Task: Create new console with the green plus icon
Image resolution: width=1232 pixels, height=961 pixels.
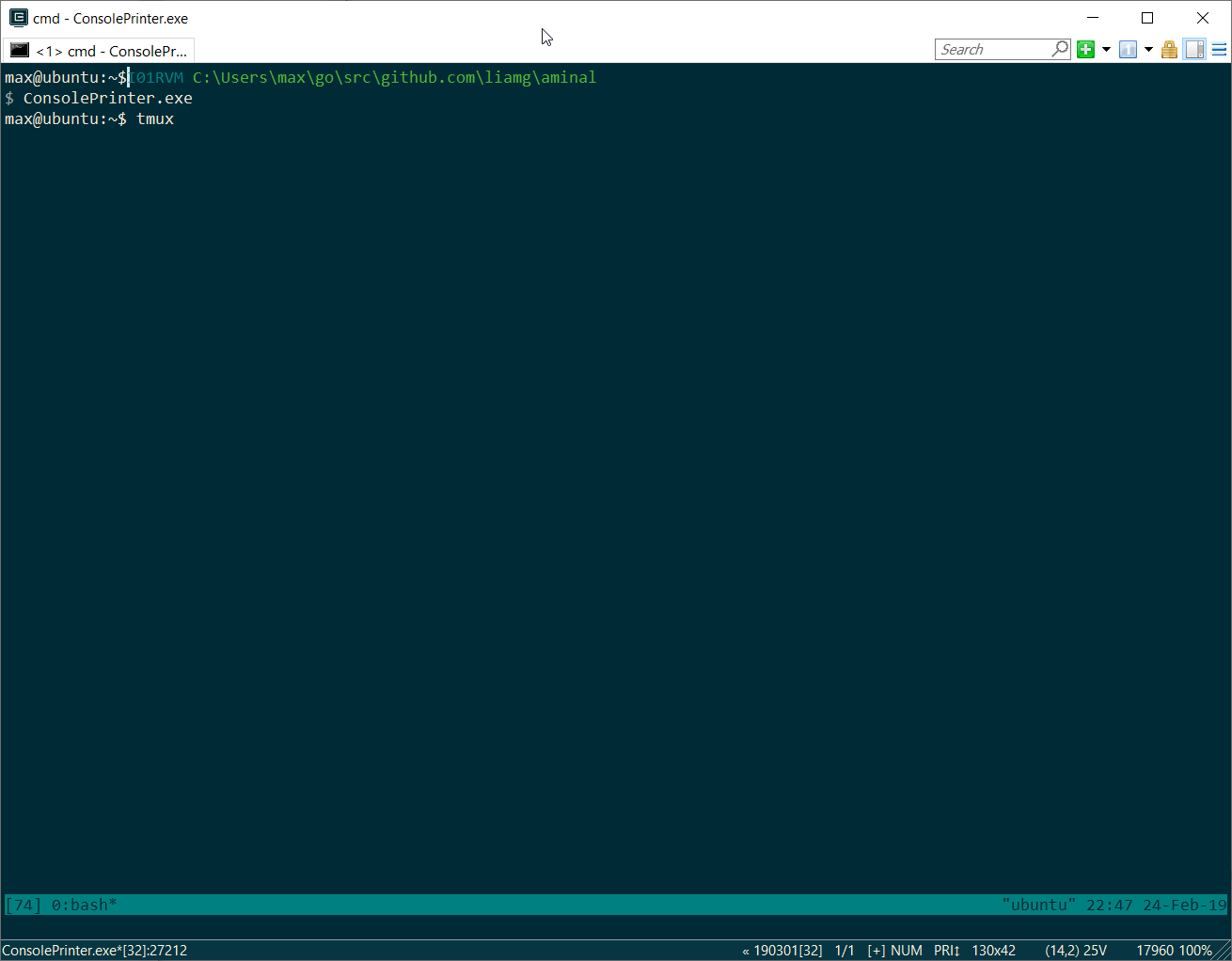Action: 1086,49
